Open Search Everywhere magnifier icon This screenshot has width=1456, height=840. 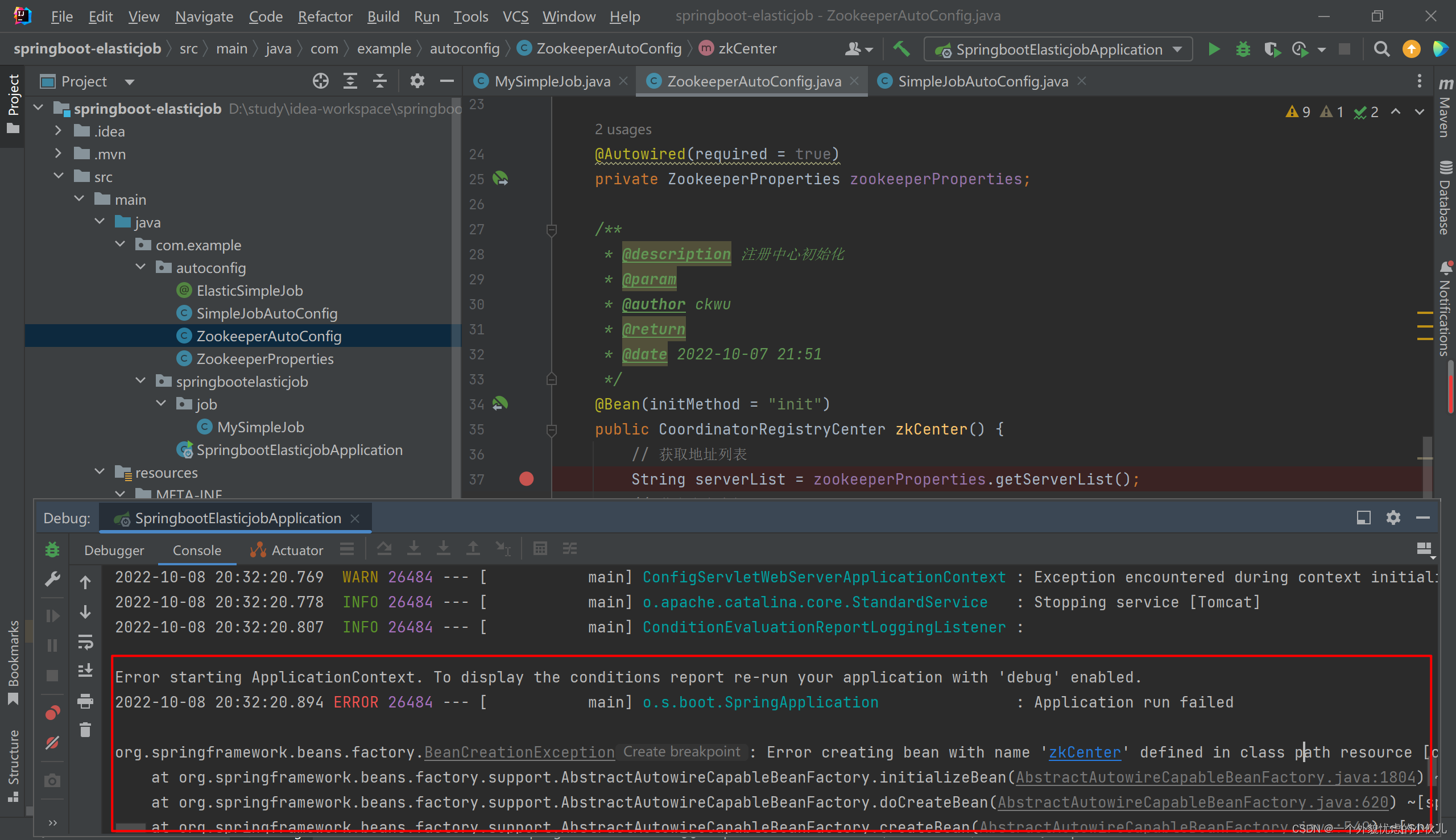point(1381,49)
